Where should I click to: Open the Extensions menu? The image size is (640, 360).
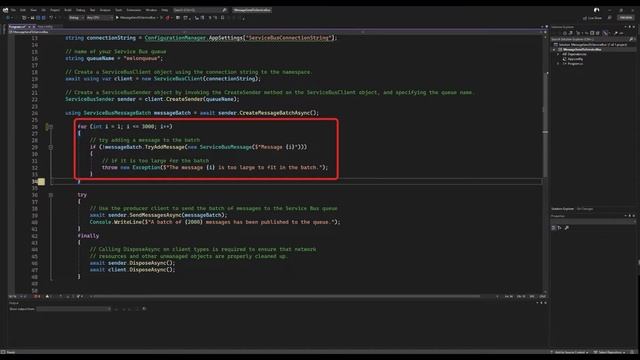tap(133, 10)
